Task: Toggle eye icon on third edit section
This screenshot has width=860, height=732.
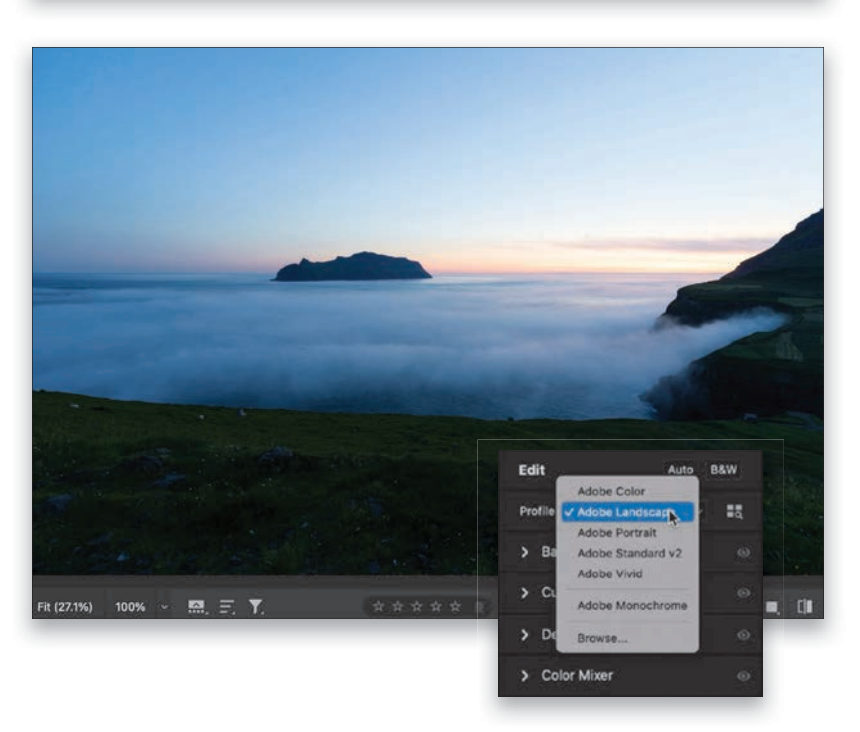Action: [x=743, y=635]
